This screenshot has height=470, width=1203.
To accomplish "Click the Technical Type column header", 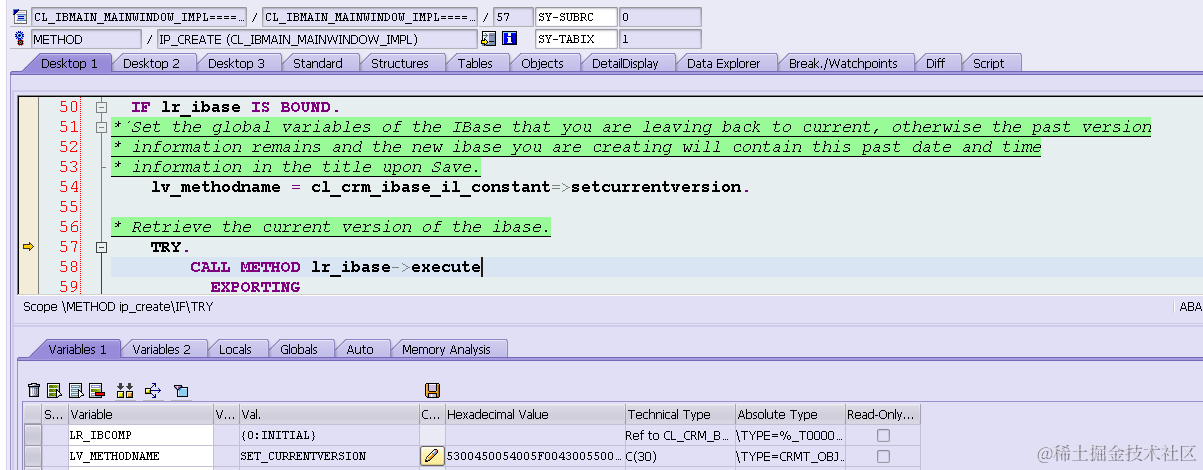I will (x=679, y=414).
